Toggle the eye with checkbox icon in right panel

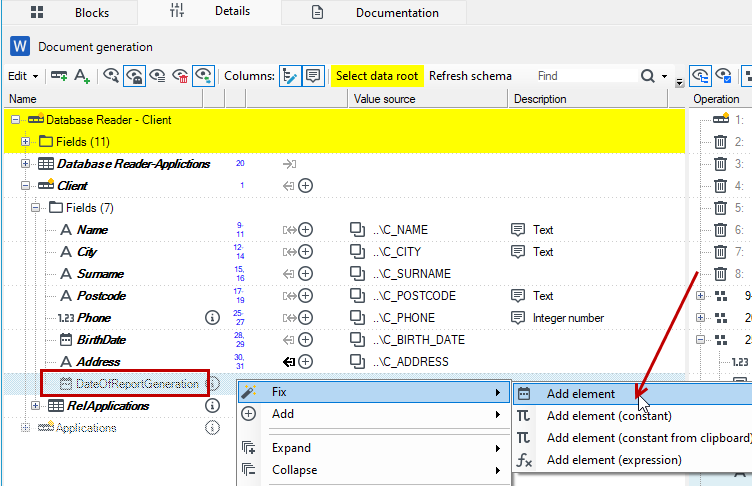point(723,76)
